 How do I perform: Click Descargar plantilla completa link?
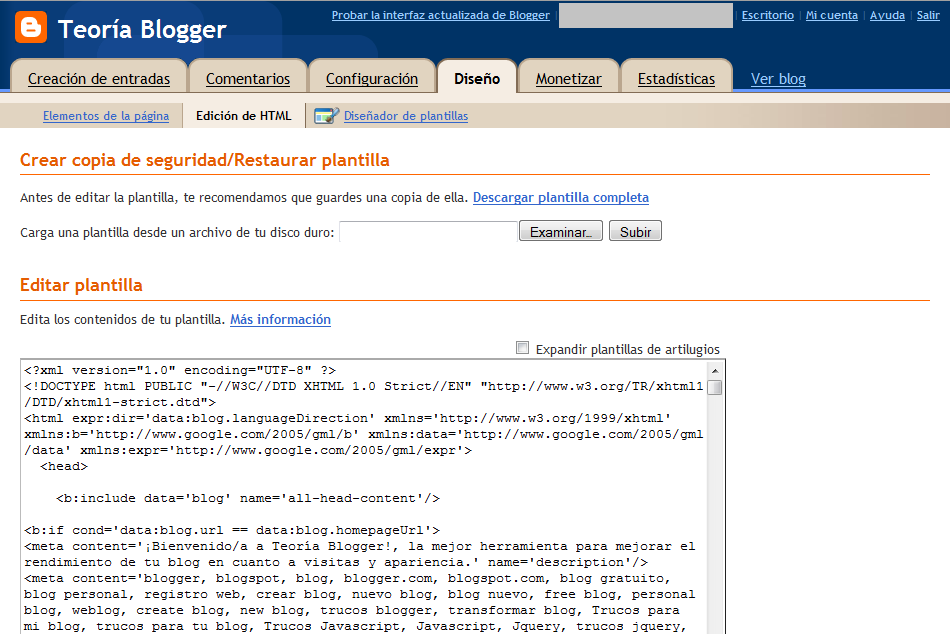pyautogui.click(x=560, y=198)
